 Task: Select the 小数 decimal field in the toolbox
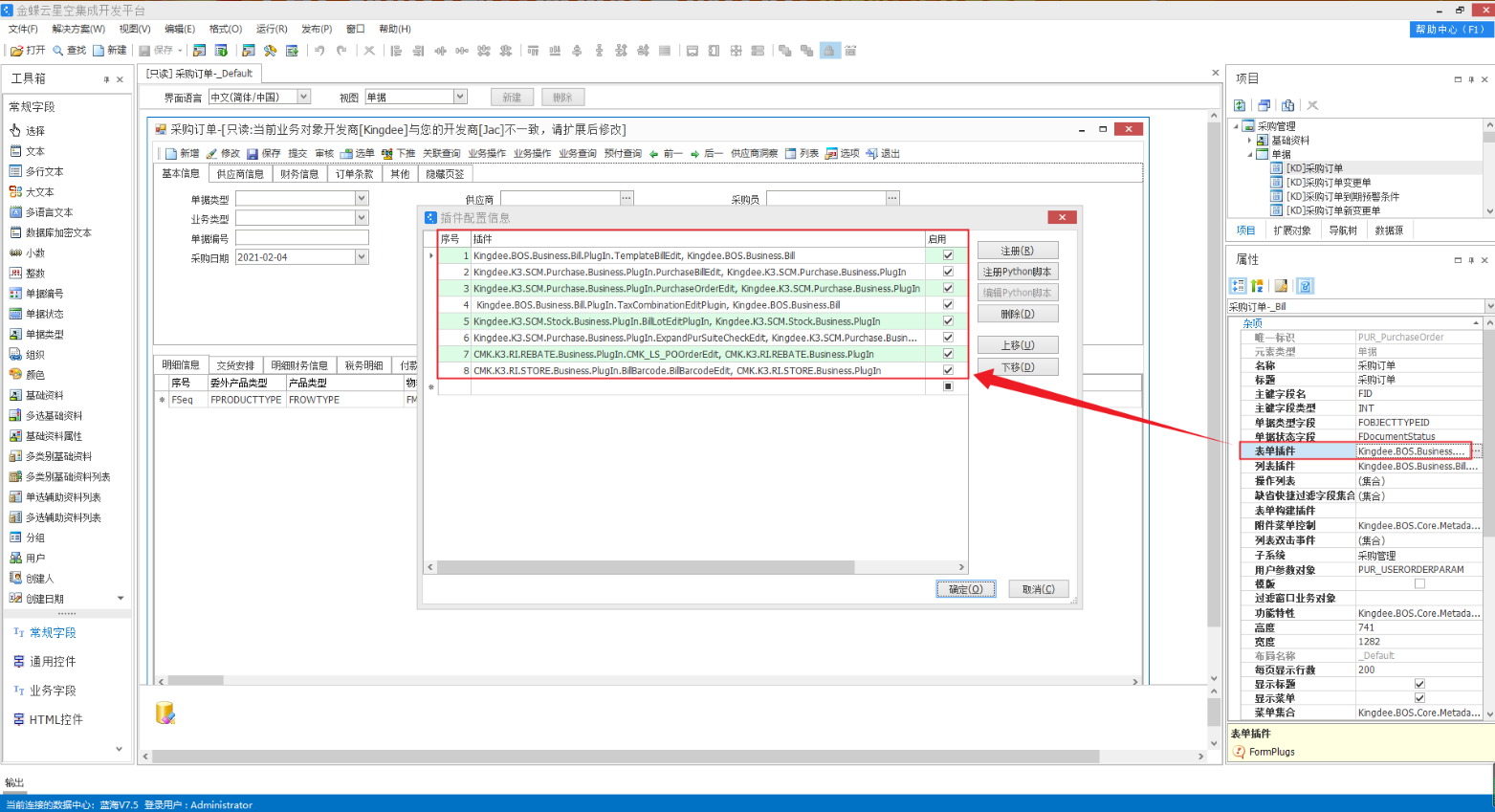pos(27,252)
